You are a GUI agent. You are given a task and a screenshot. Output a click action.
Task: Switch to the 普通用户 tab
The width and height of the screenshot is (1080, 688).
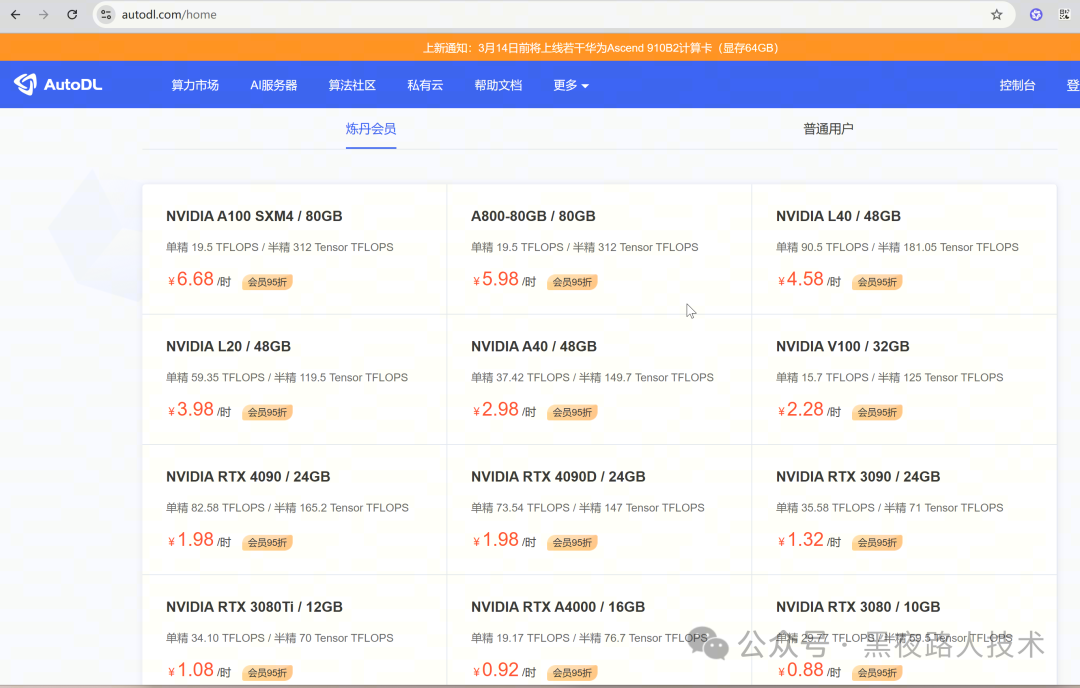click(828, 129)
